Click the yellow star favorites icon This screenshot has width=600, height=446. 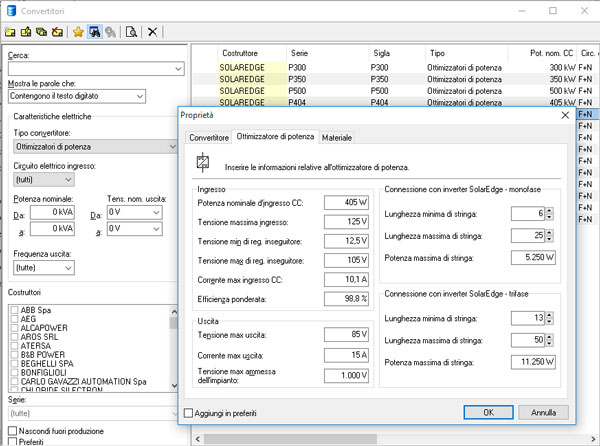click(x=78, y=32)
